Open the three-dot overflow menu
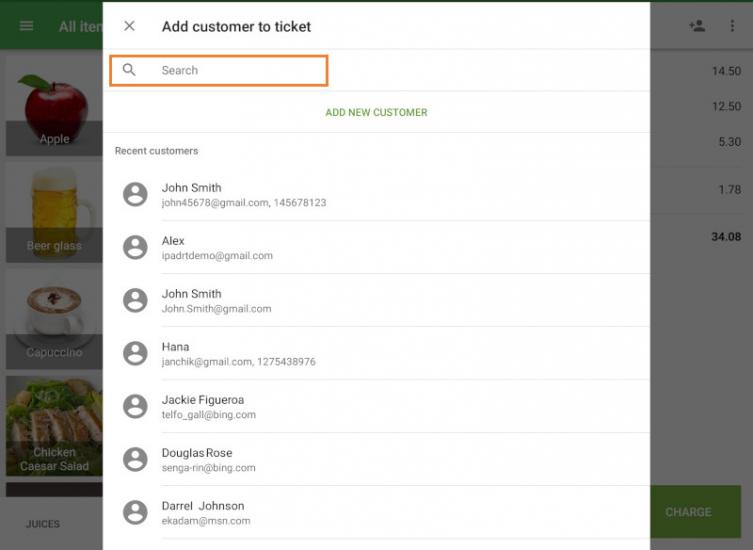This screenshot has height=550, width=753. point(732,26)
